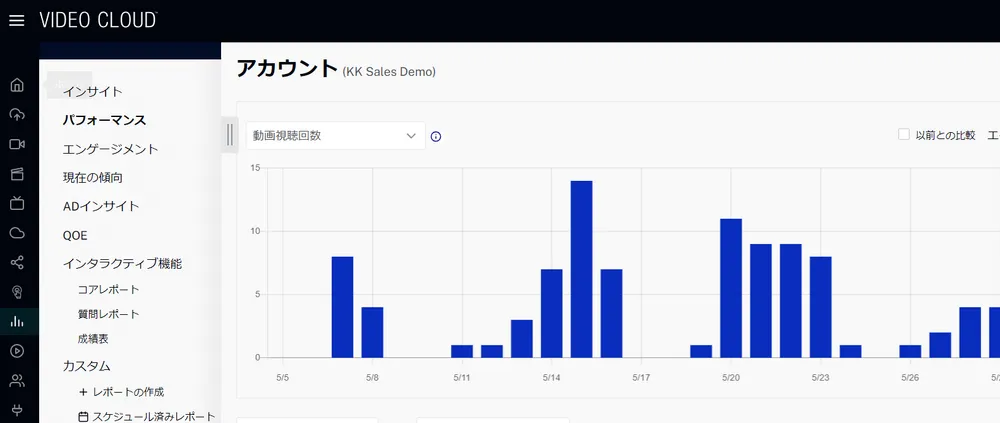Viewport: 1000px width, 423px height.
Task: Open the Analytics bar chart icon
Action: 16,322
